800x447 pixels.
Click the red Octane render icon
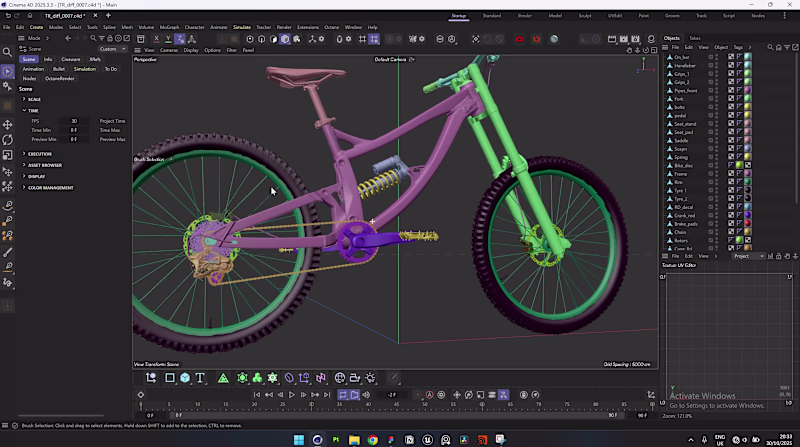[x=519, y=39]
